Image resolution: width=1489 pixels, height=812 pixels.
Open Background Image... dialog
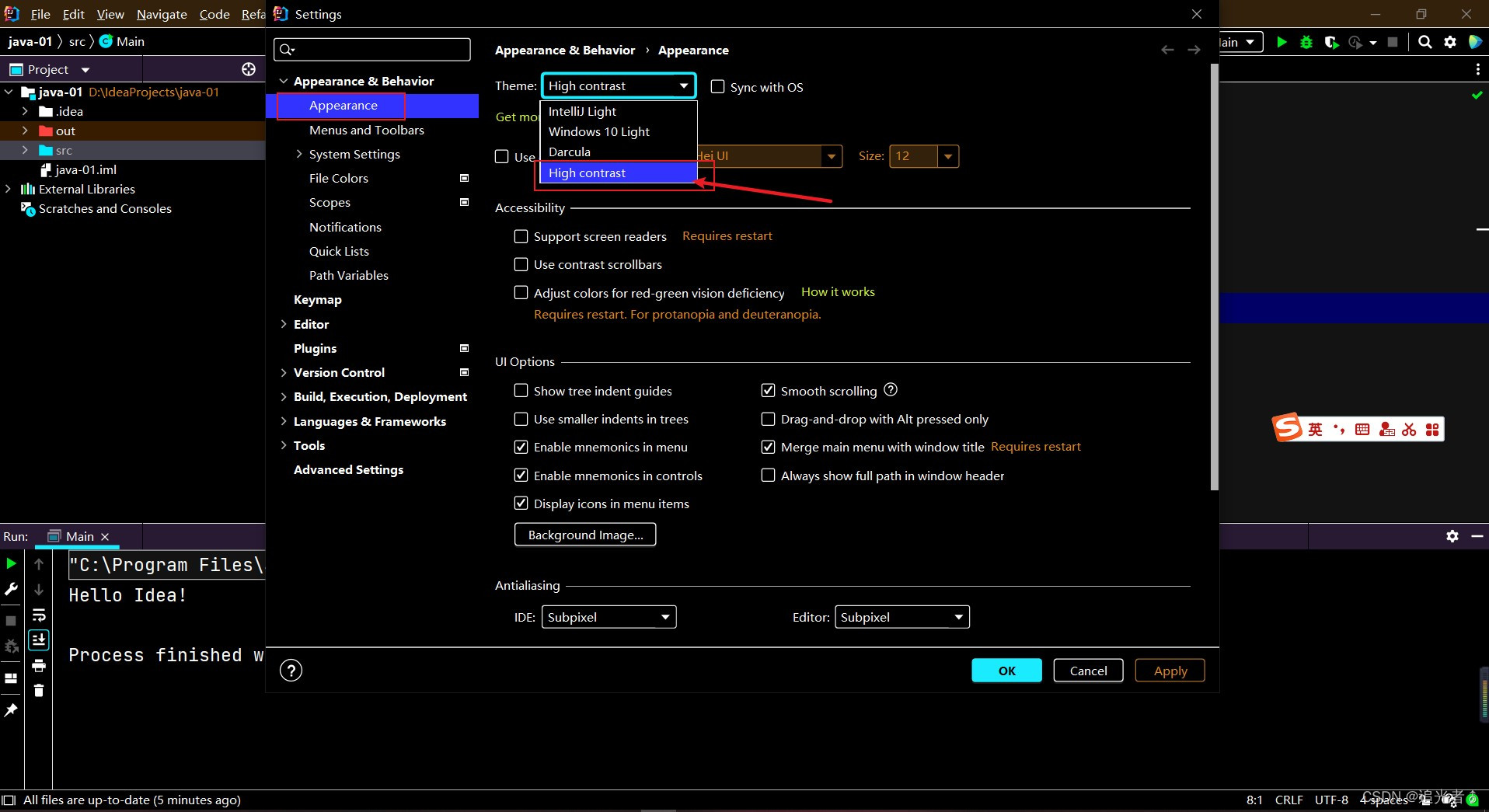coord(585,535)
